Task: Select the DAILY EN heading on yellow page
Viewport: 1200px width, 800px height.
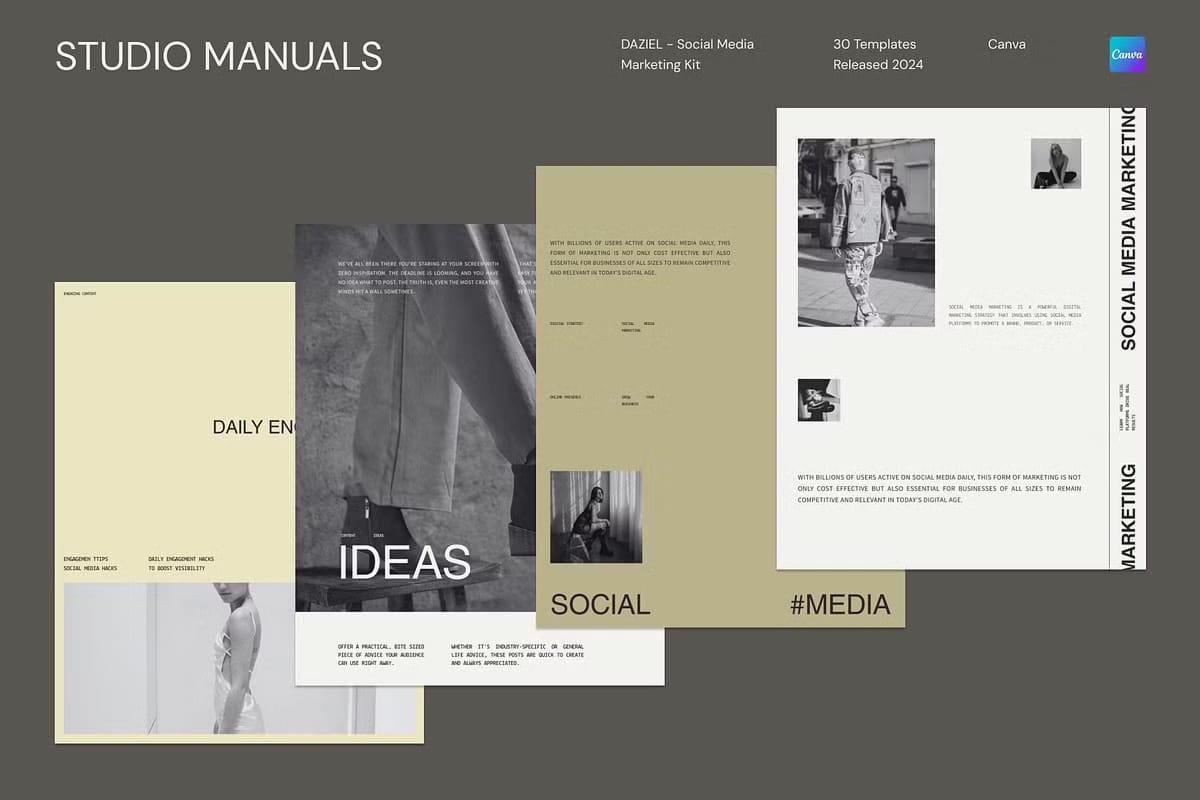Action: click(x=253, y=427)
